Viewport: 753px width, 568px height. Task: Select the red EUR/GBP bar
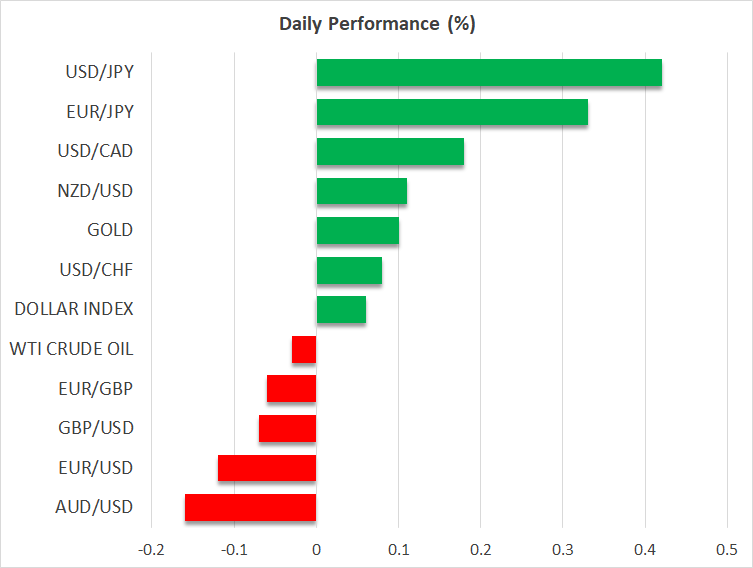[x=291, y=388]
